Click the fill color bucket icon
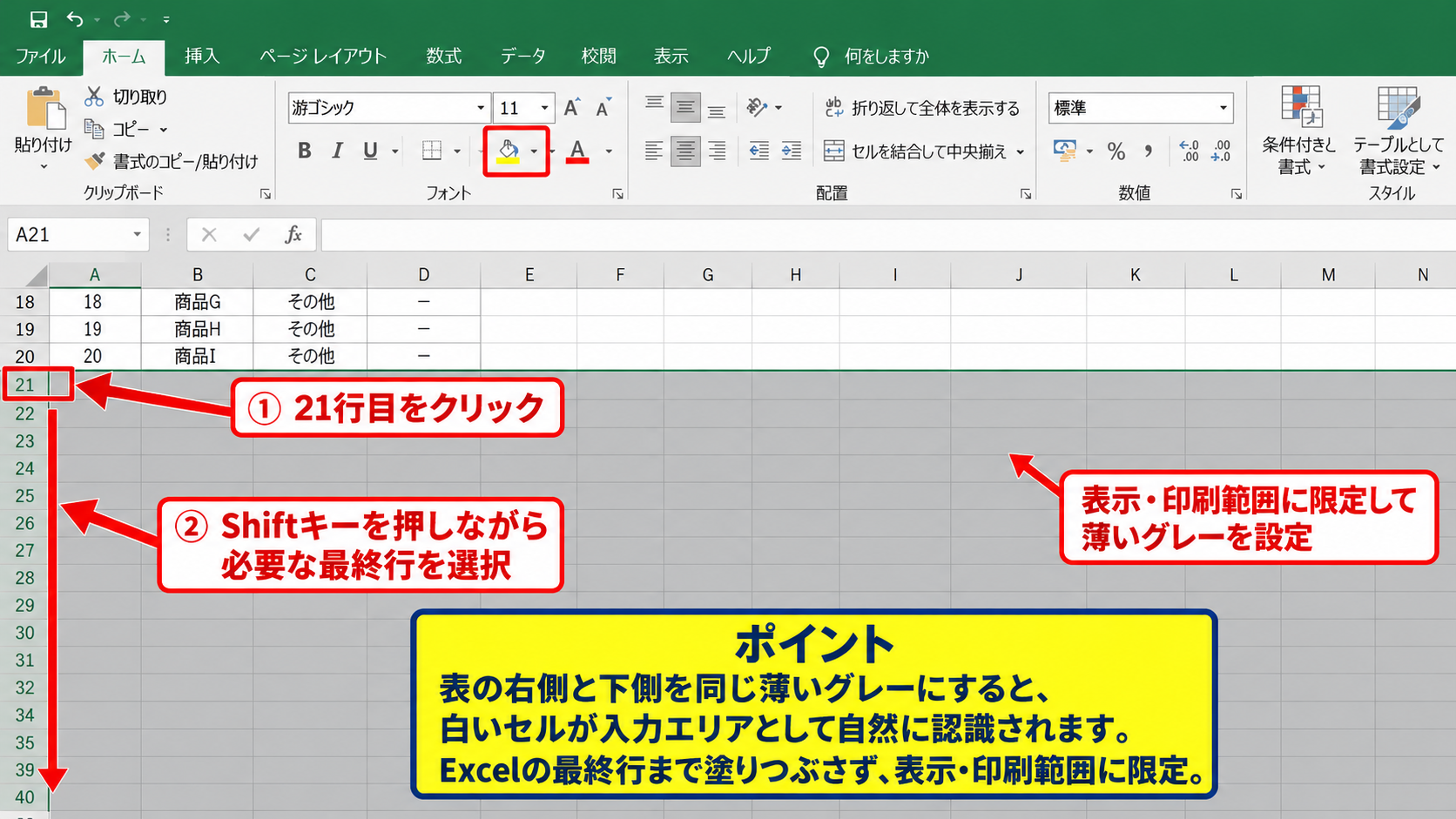1456x819 pixels. 509,151
